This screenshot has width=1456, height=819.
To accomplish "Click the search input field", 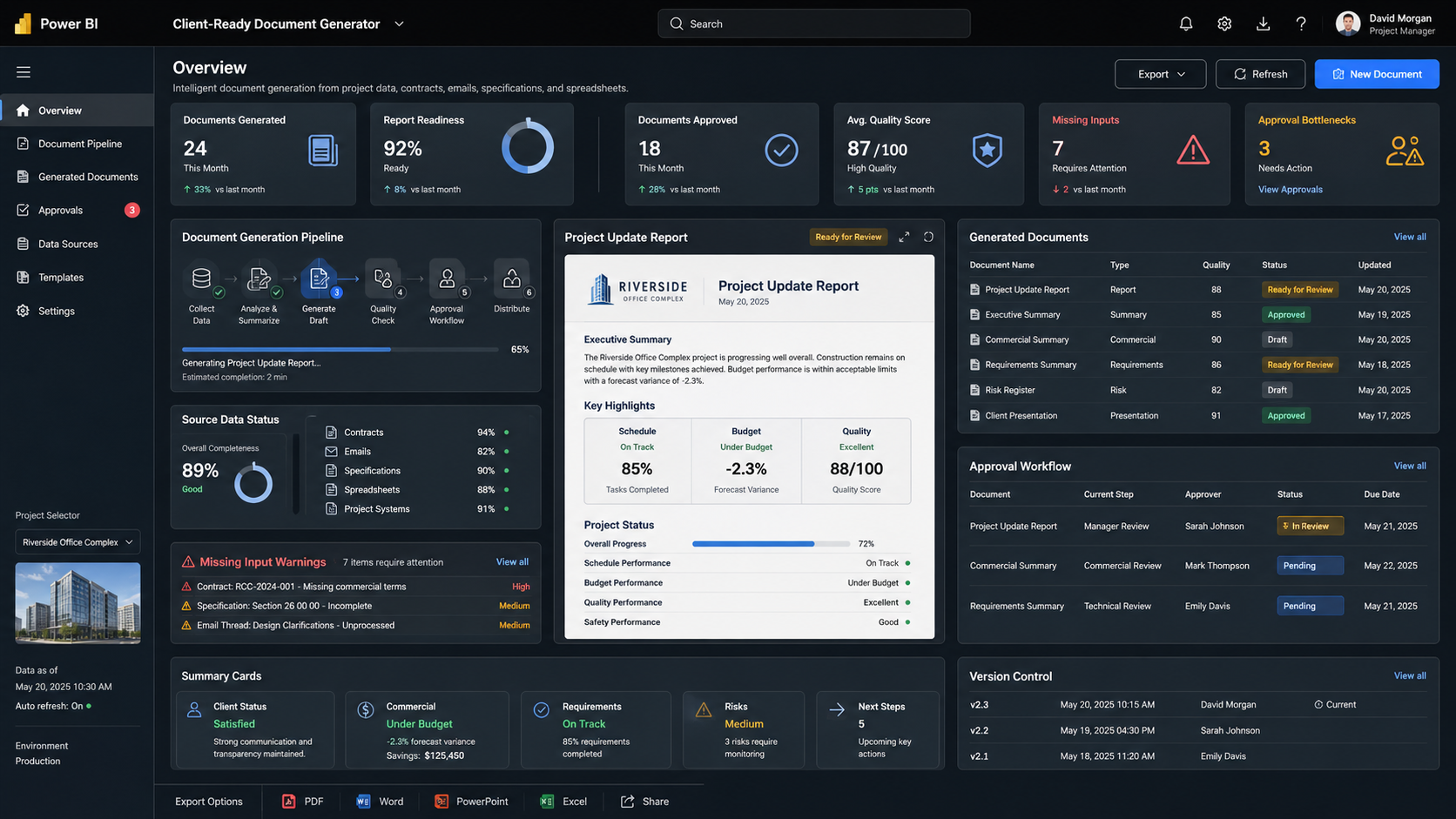I will click(813, 23).
